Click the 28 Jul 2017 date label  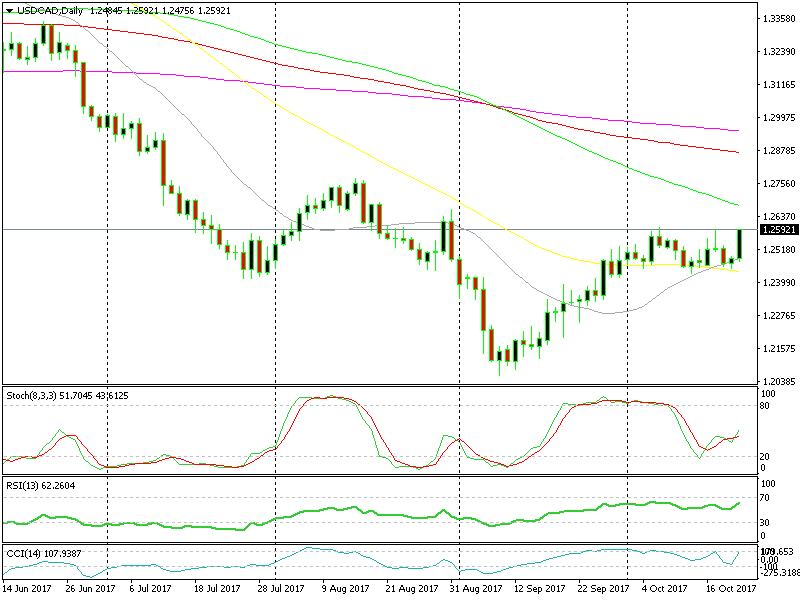pyautogui.click(x=281, y=588)
